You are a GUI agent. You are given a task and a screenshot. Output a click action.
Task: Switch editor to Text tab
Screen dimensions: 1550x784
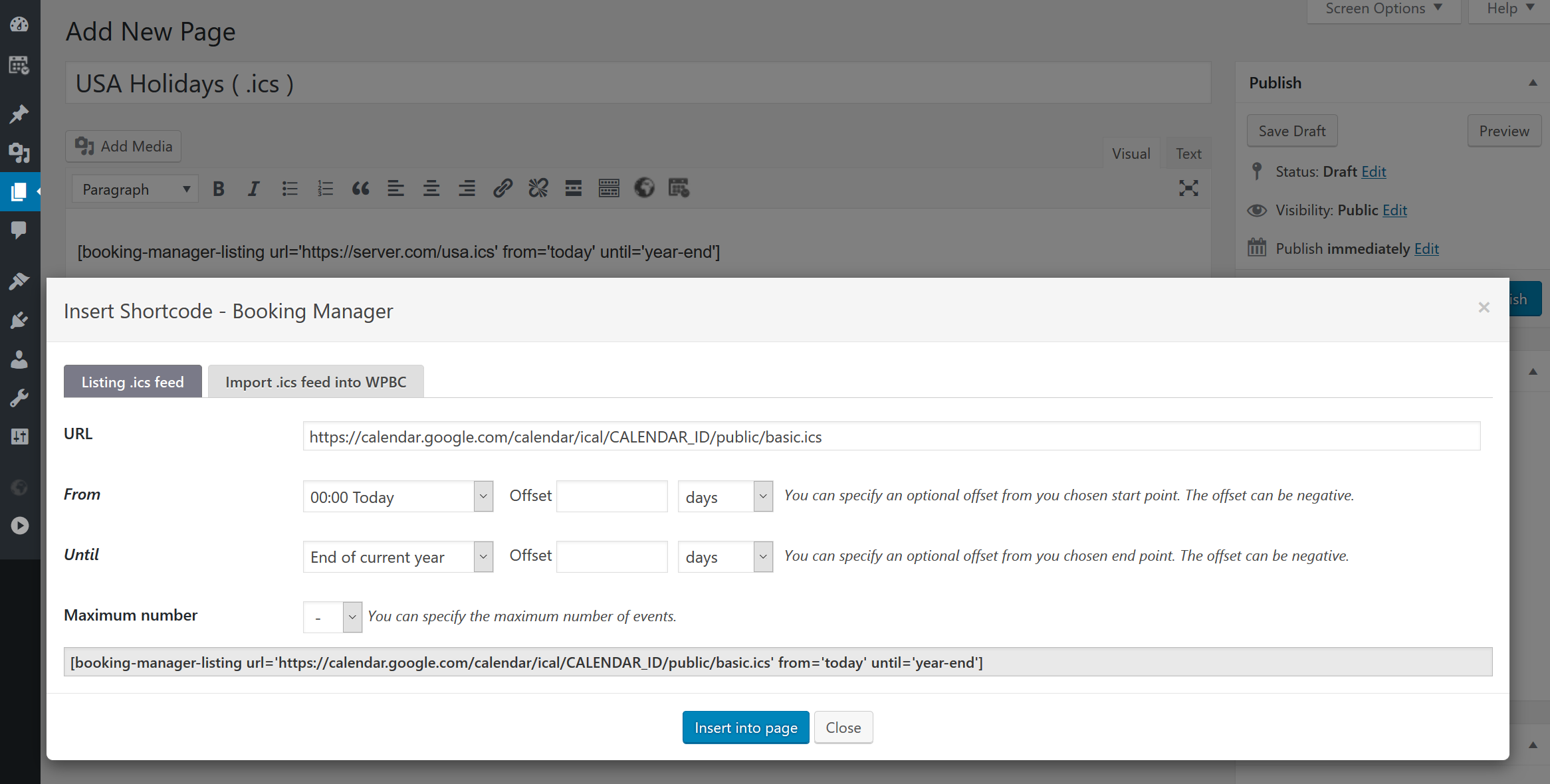[x=1188, y=153]
